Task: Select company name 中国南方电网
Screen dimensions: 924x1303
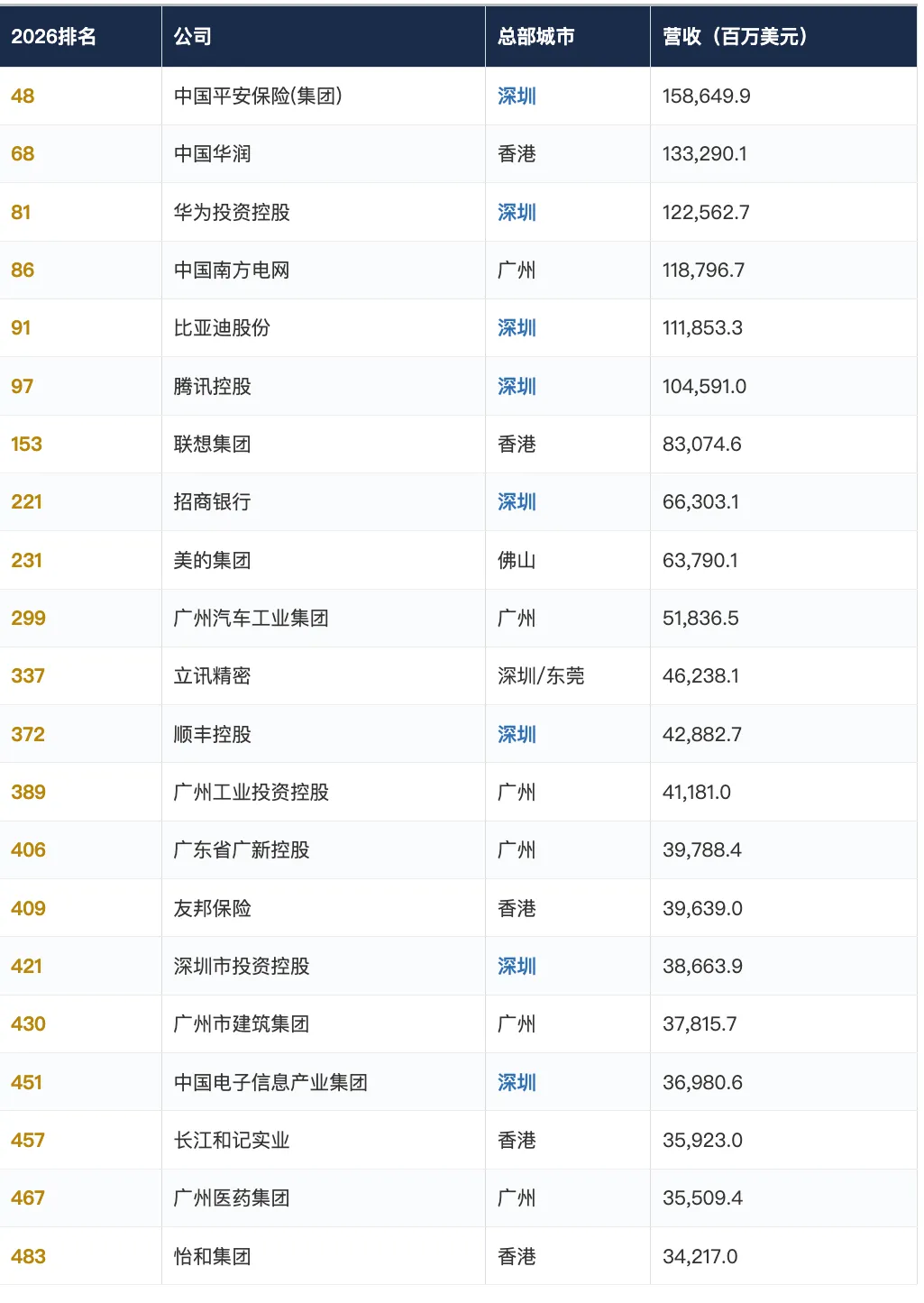Action: coord(232,271)
